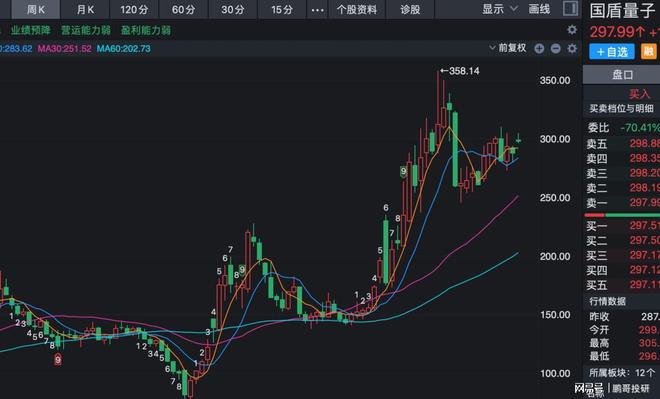Screen dimensions: 660x399
Task: Zoom in the chart with the plus icon
Action: pyautogui.click(x=539, y=48)
